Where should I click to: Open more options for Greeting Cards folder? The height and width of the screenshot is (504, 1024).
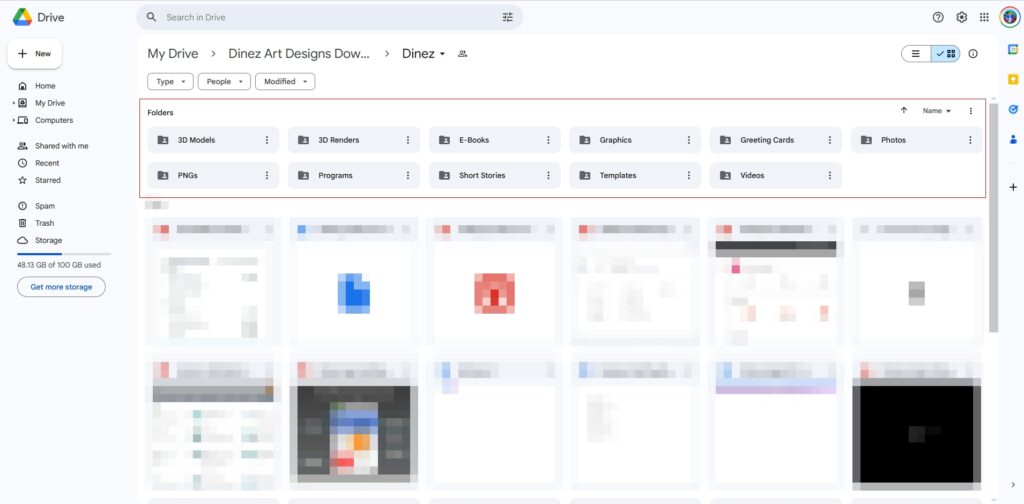pos(829,140)
